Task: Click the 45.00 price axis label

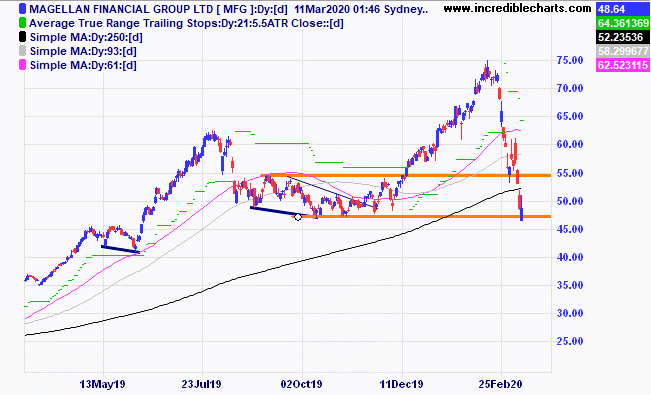Action: tap(570, 229)
